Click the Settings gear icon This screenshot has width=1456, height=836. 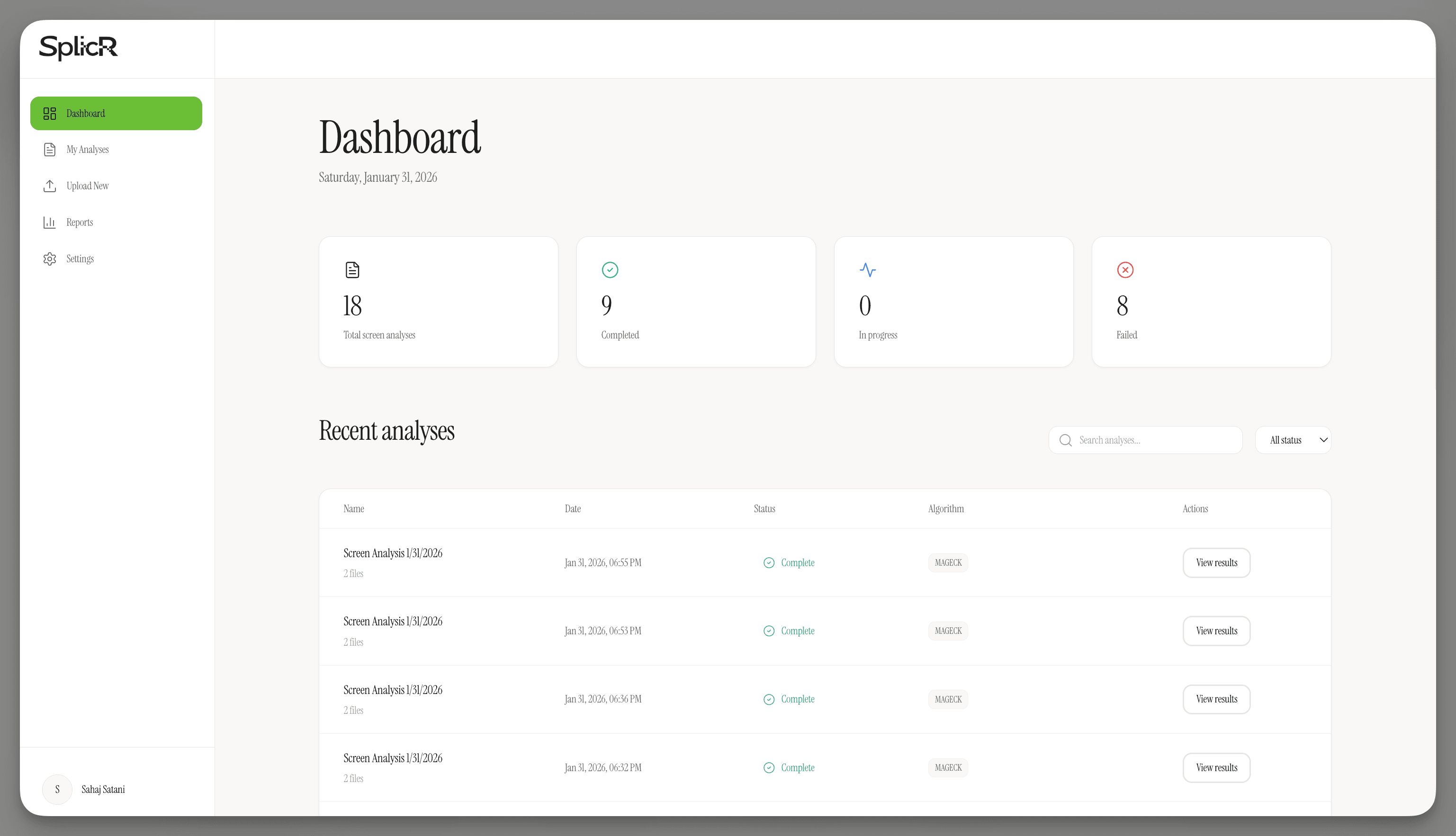(50, 259)
